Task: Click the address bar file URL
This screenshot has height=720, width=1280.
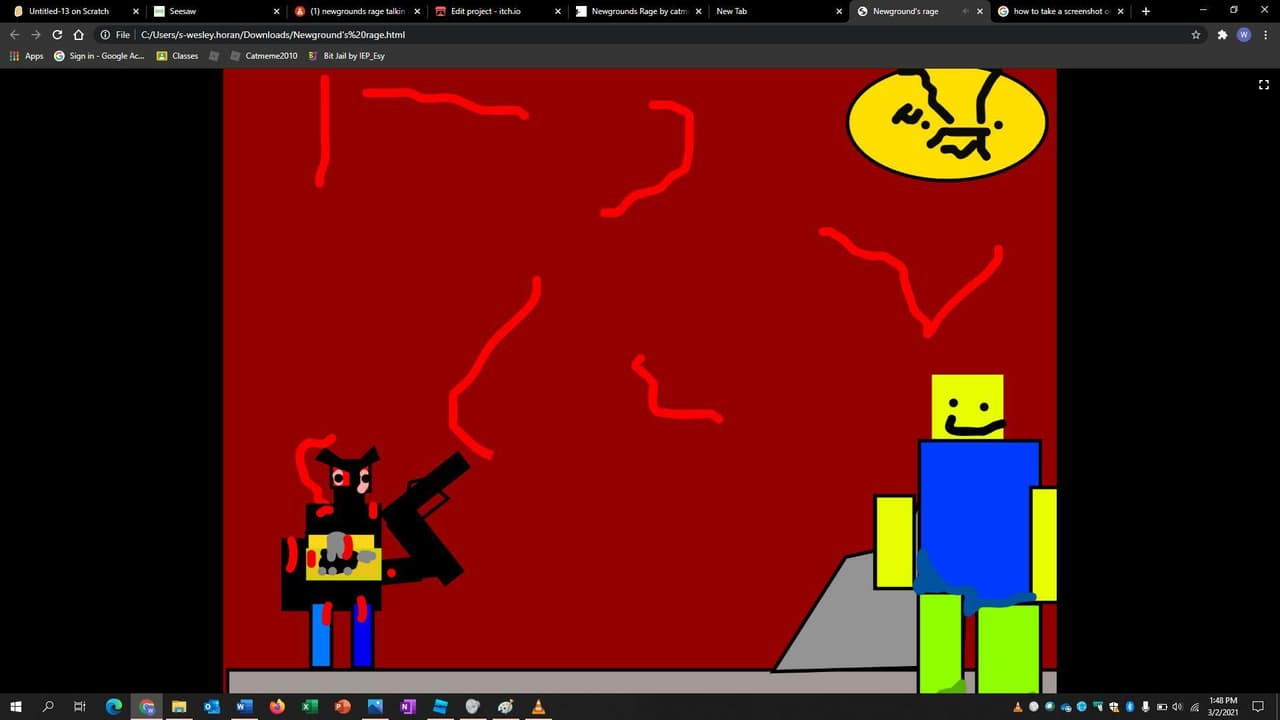Action: coord(273,34)
